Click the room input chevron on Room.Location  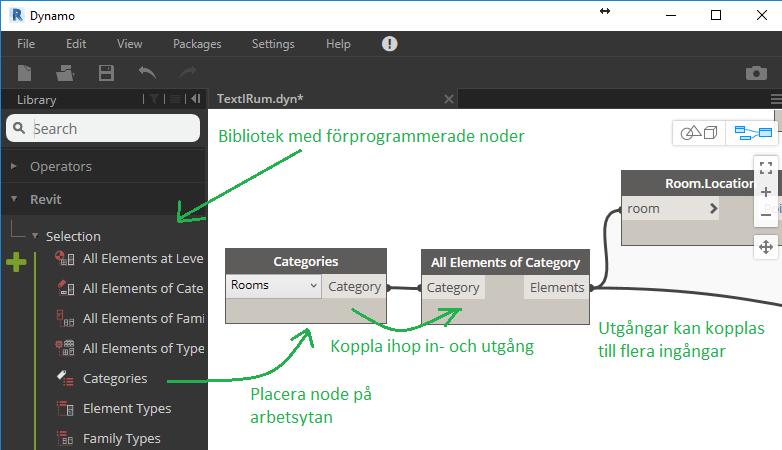pos(714,209)
